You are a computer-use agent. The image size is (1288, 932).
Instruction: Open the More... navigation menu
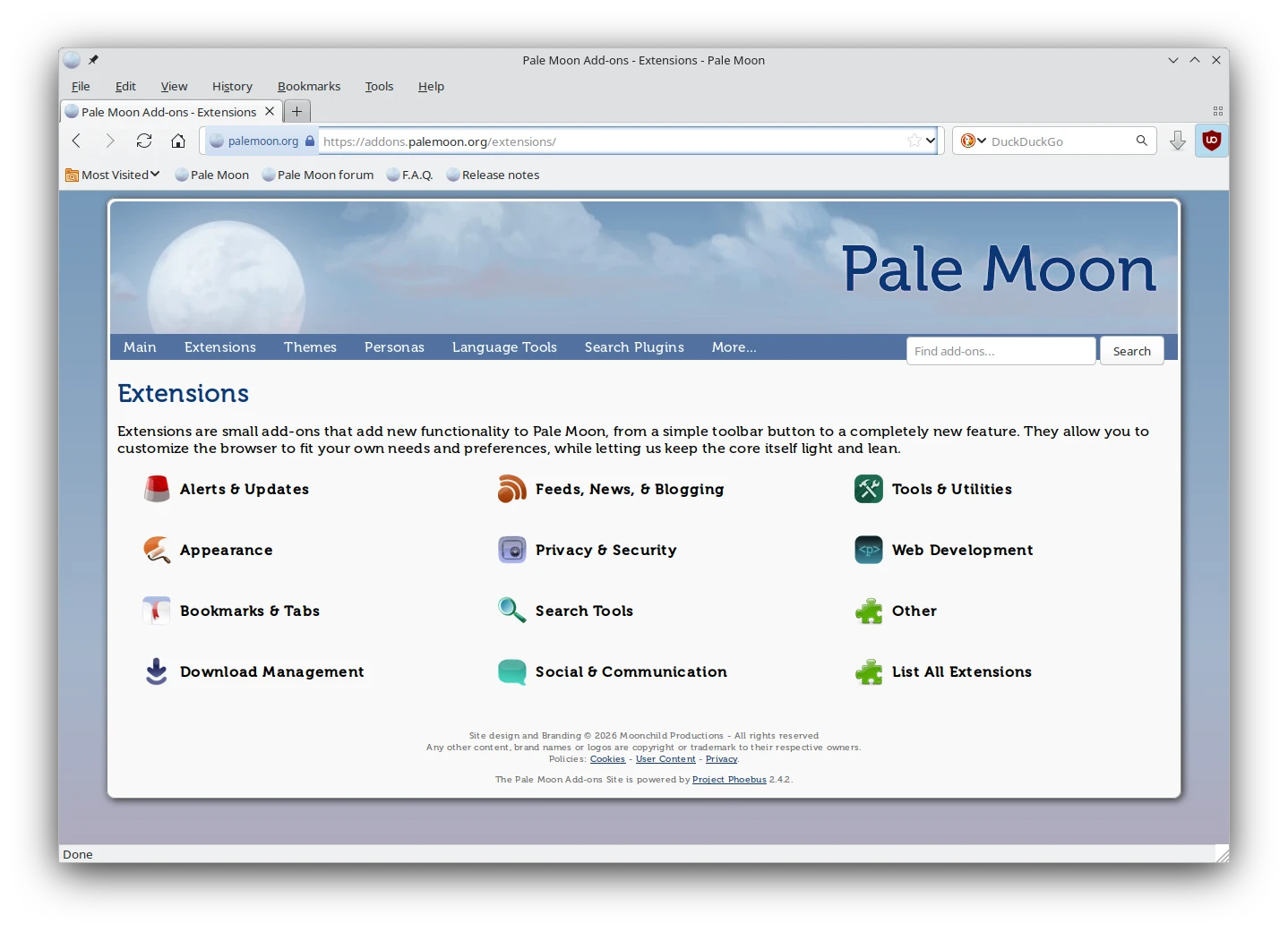point(734,347)
